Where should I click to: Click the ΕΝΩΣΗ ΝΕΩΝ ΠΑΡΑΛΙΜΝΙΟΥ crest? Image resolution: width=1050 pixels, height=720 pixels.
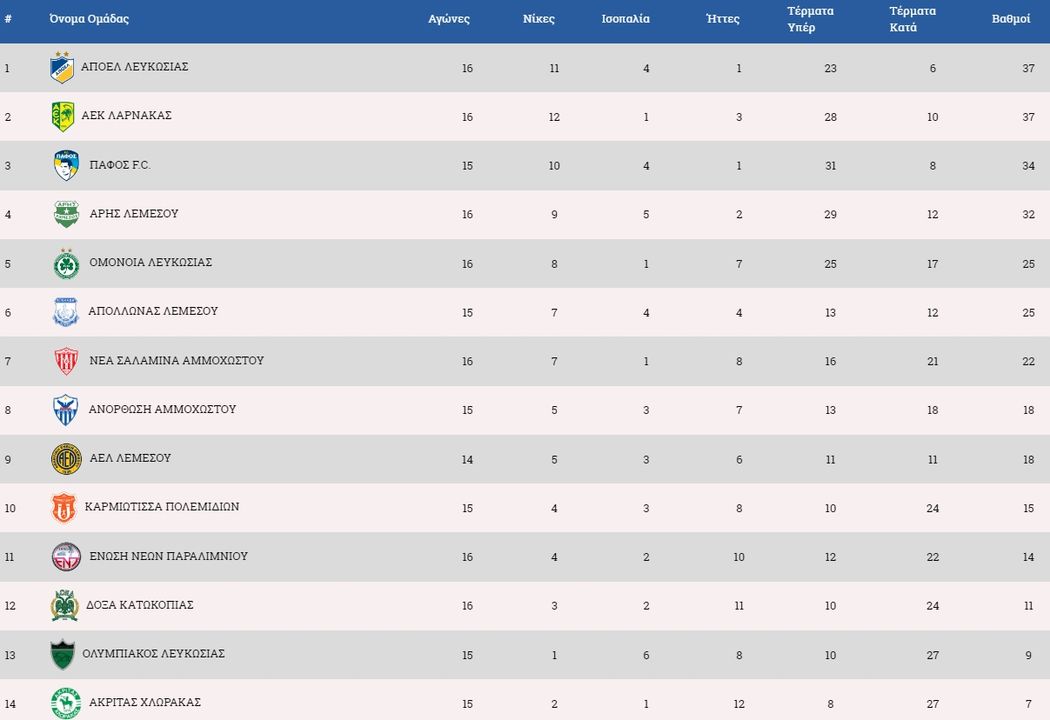tap(66, 557)
